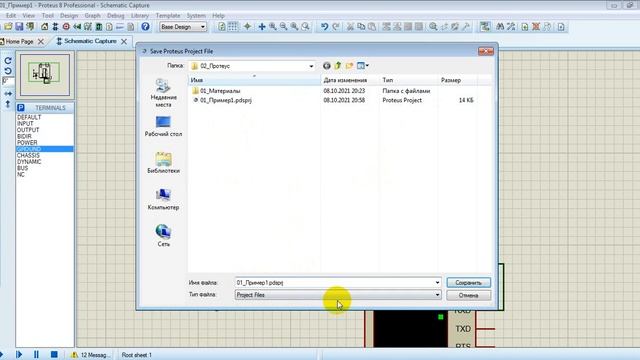Open the View menu
This screenshot has width=640, height=360.
point(29,16)
